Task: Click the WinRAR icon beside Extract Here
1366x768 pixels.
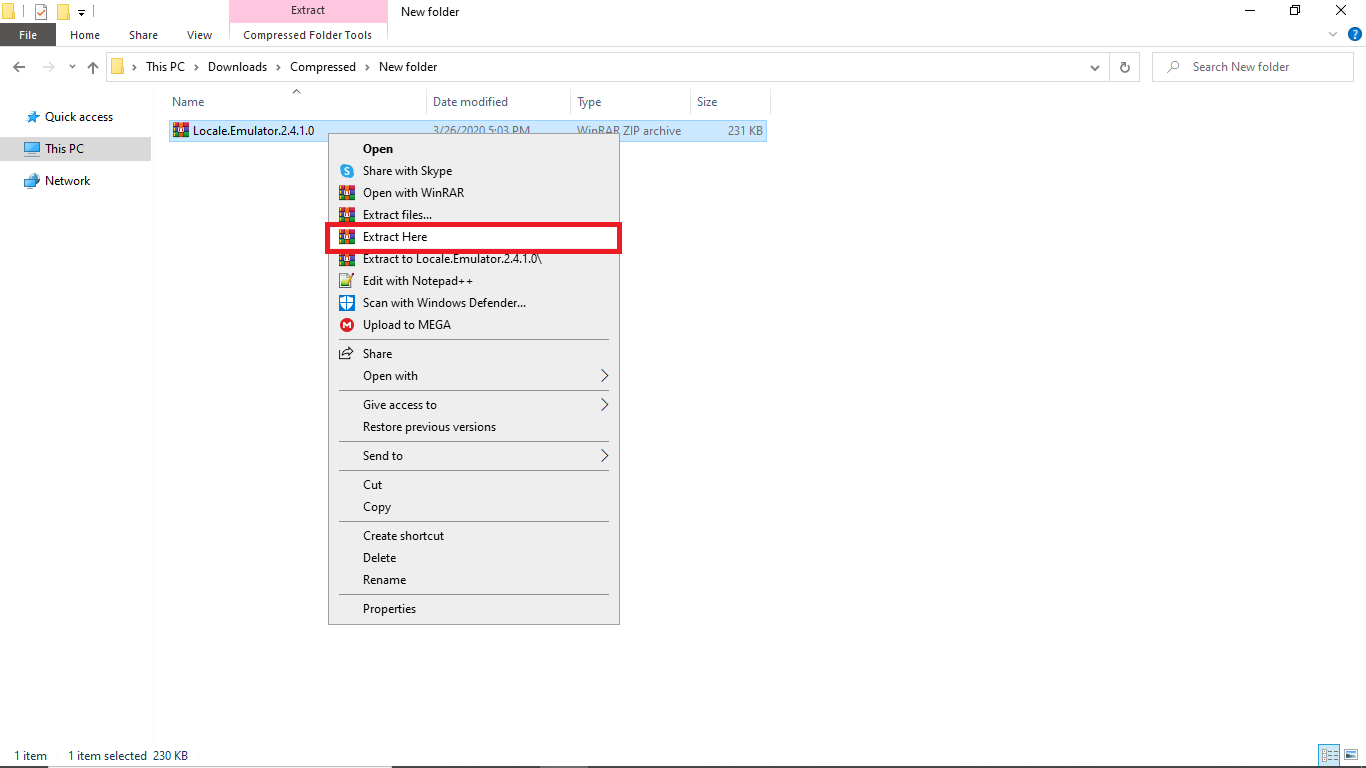Action: 347,237
